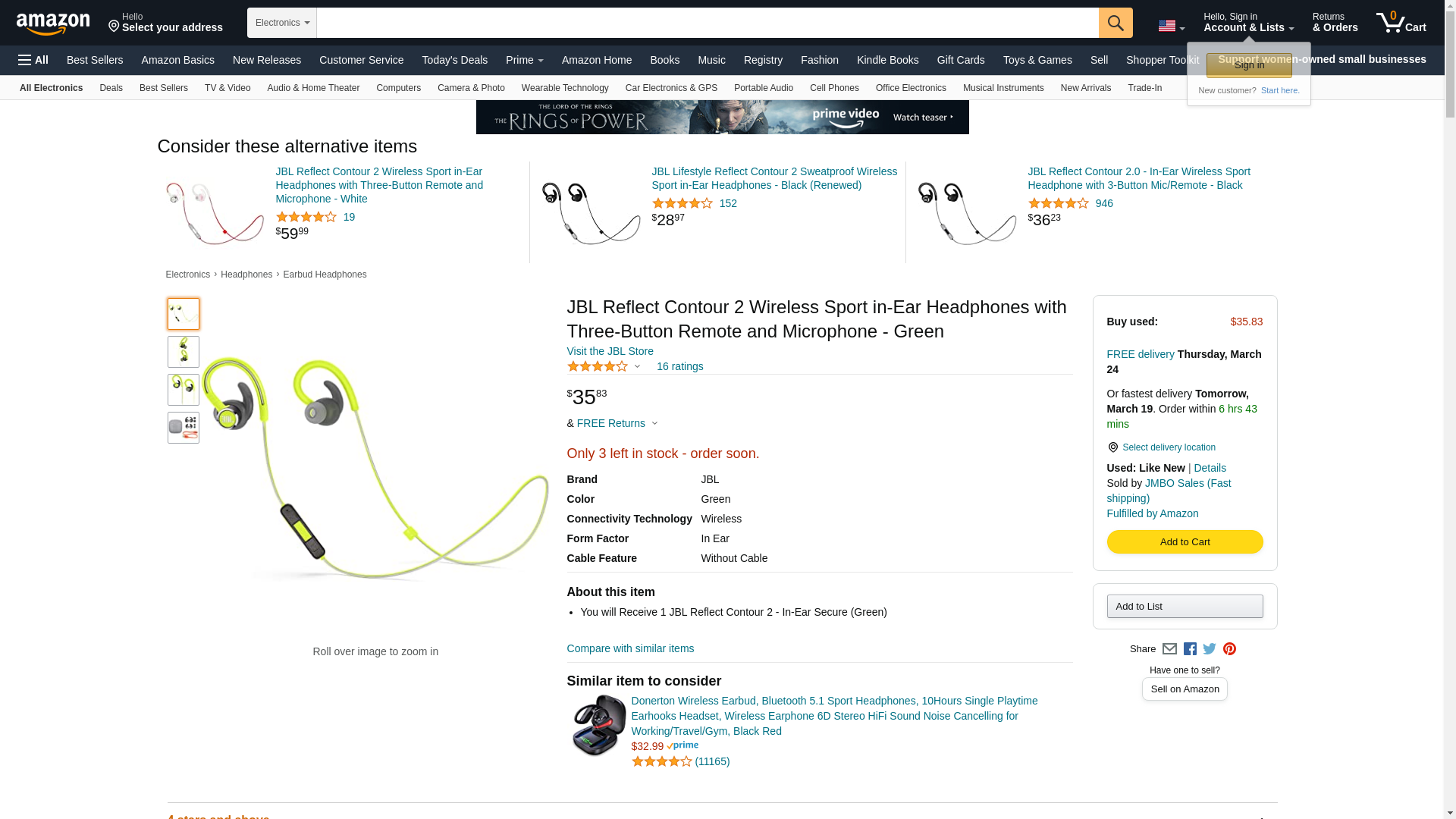
Task: Expand the FREE Returns details arrow
Action: click(654, 424)
